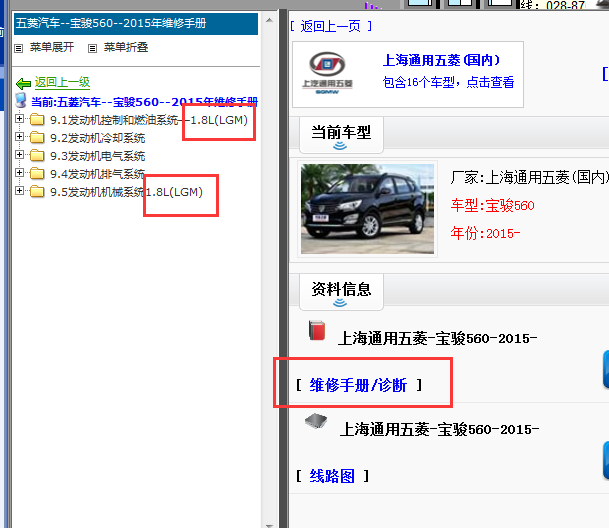Open folder icon for 9.5发动机机械系统
The image size is (609, 528).
pyautogui.click(x=37, y=191)
